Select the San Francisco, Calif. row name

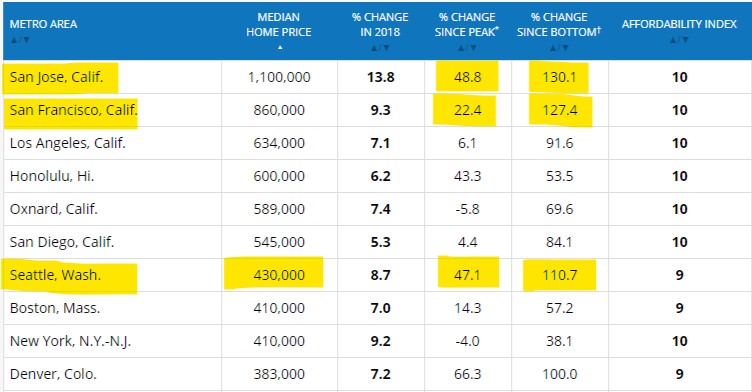(x=73, y=110)
